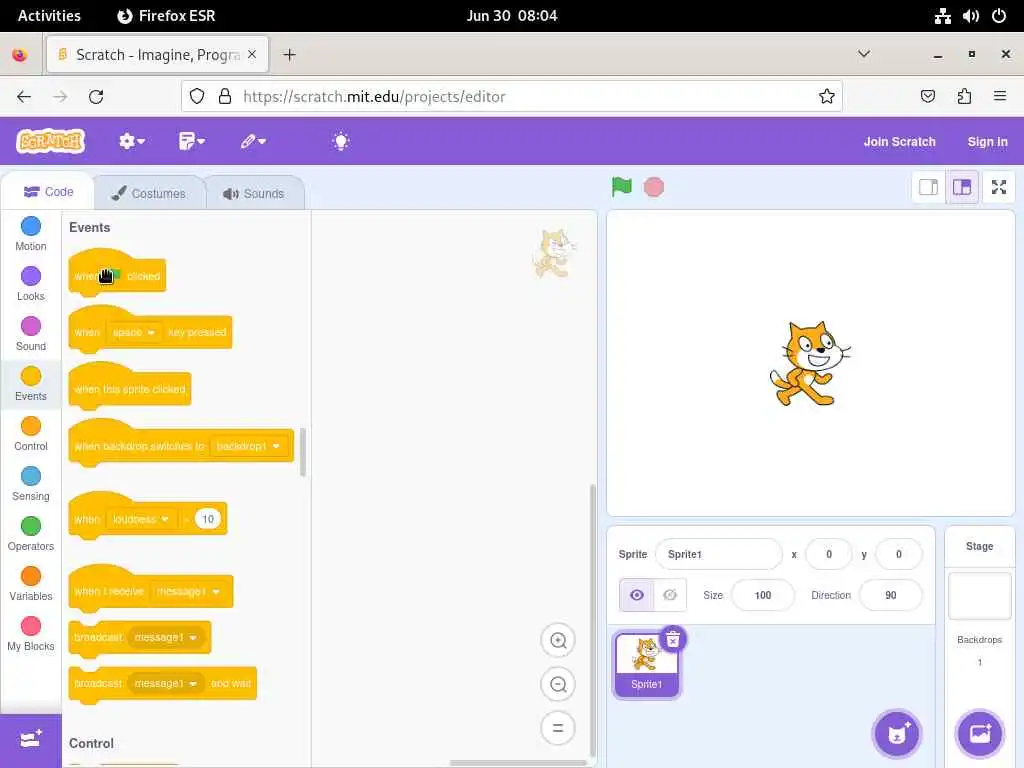Delete Sprite1 with the trash icon
The width and height of the screenshot is (1024, 768).
tap(673, 639)
